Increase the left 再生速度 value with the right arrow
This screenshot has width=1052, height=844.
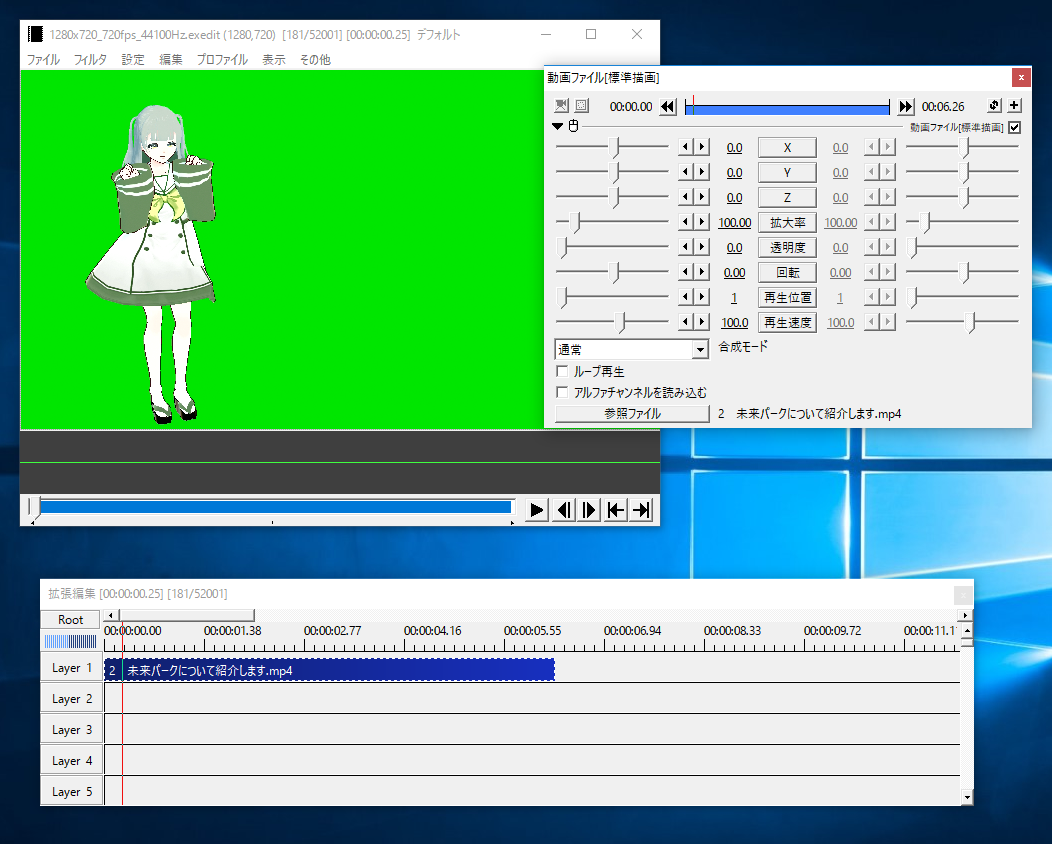702,322
